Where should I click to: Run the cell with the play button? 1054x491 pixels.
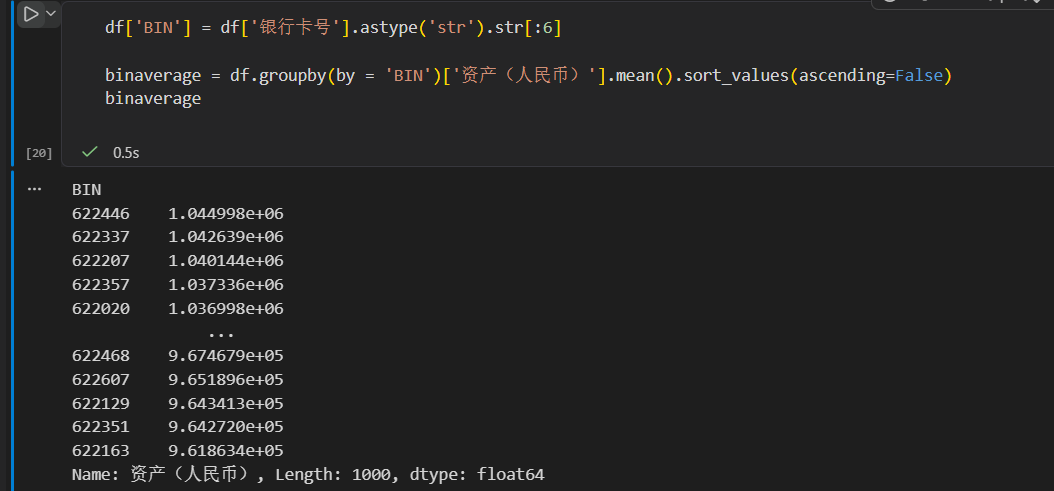tap(31, 14)
